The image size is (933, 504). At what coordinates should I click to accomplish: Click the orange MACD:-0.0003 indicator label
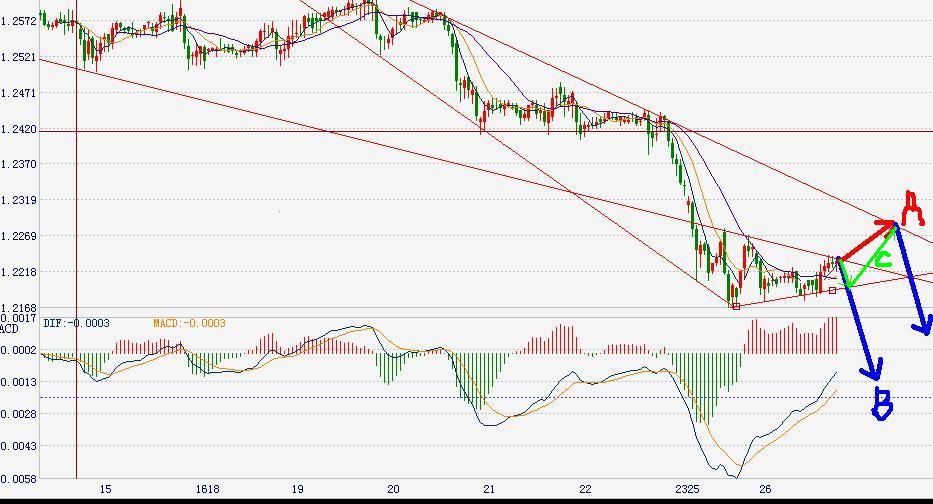pyautogui.click(x=189, y=323)
